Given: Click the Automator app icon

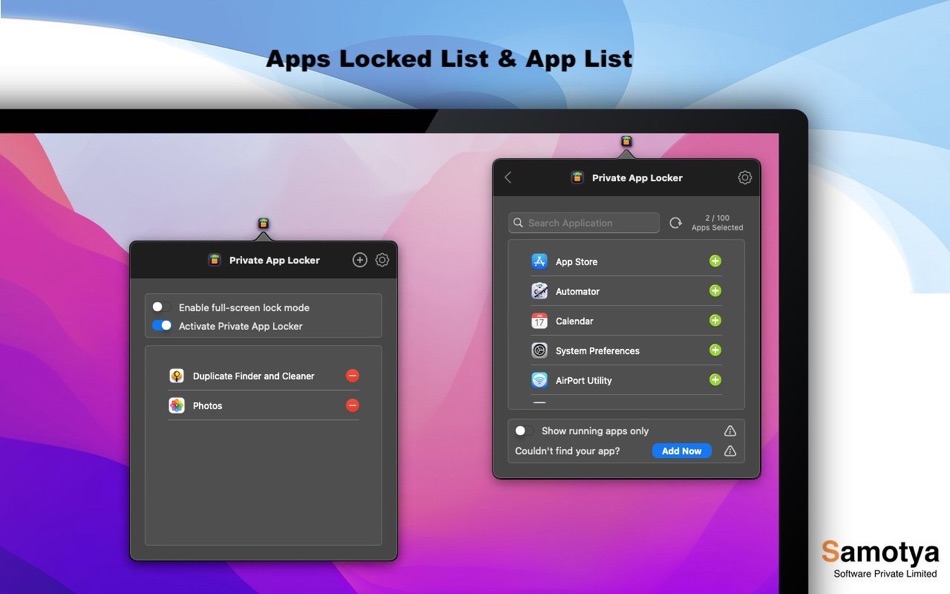Looking at the screenshot, I should [539, 291].
